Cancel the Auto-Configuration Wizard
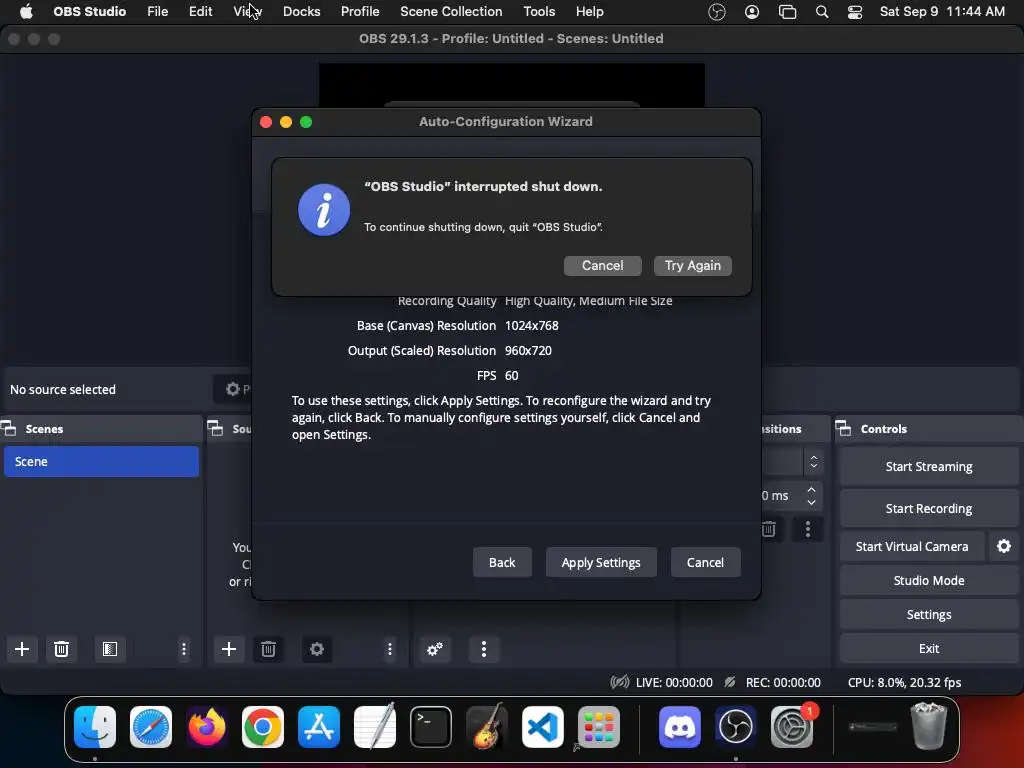Viewport: 1024px width, 768px height. tap(705, 562)
